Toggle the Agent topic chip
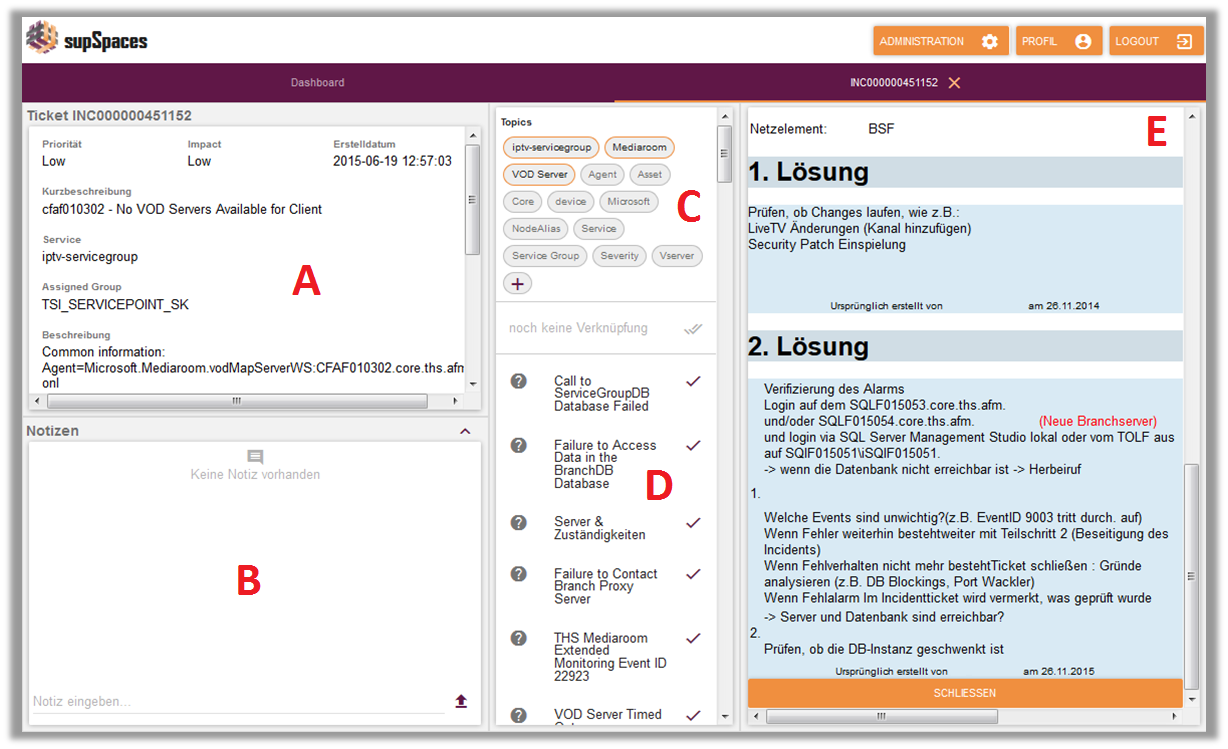Viewport: 1228px width, 749px height. [602, 174]
